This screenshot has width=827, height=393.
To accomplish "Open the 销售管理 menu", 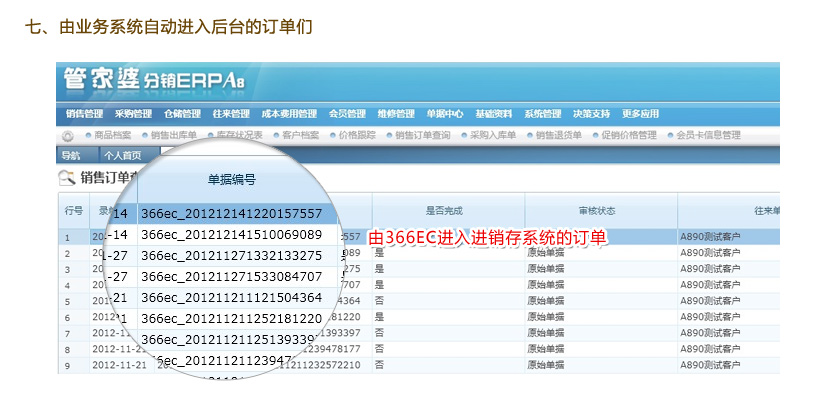I will click(x=84, y=114).
